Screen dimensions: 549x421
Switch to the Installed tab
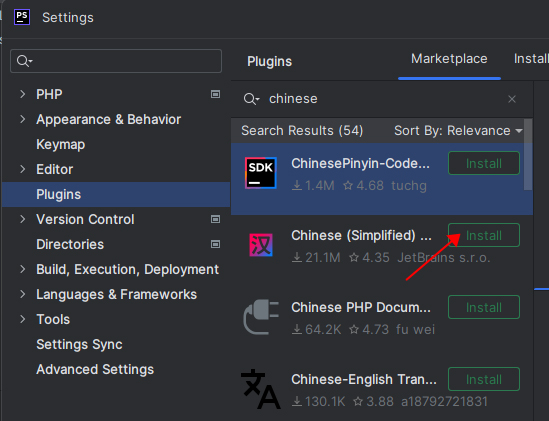click(531, 59)
